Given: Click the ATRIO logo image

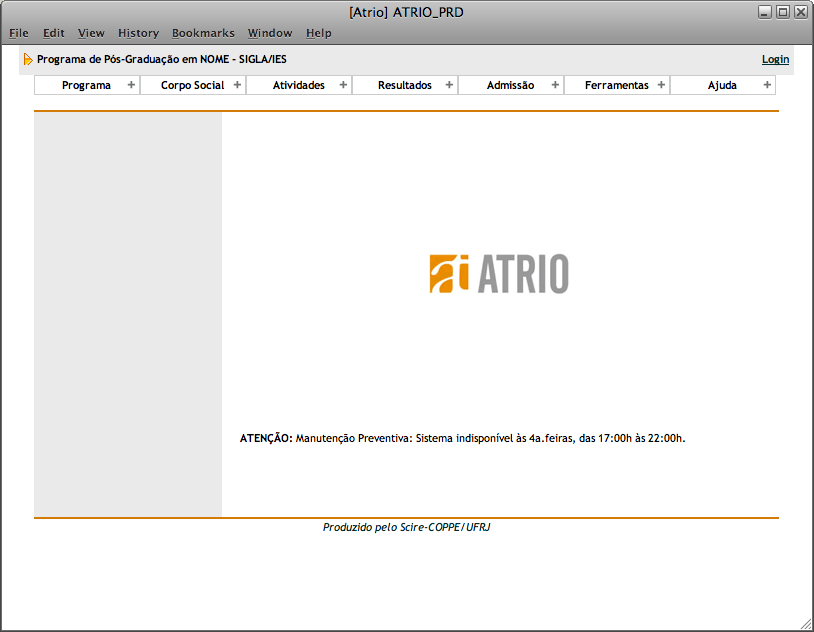Looking at the screenshot, I should pos(499,274).
